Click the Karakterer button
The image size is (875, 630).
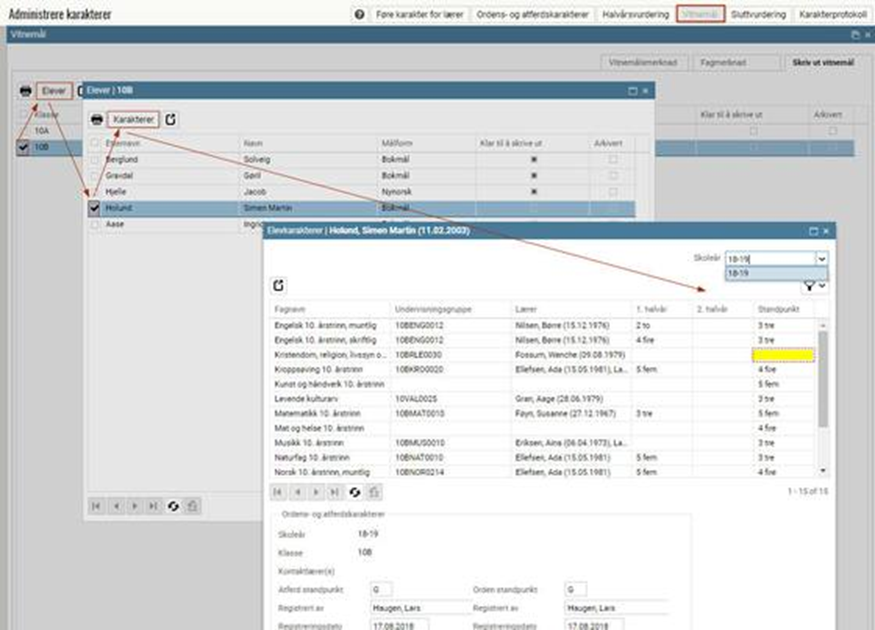click(x=133, y=119)
